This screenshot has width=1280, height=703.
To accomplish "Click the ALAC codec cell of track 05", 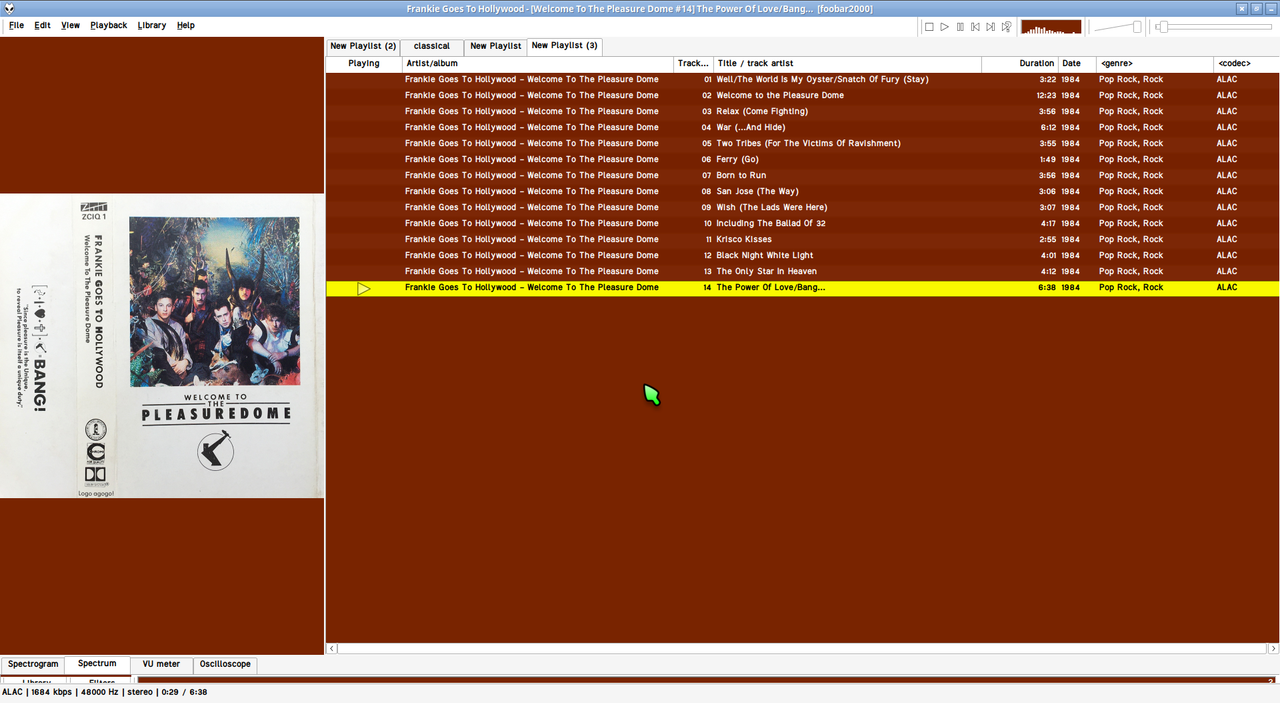I will [1227, 143].
